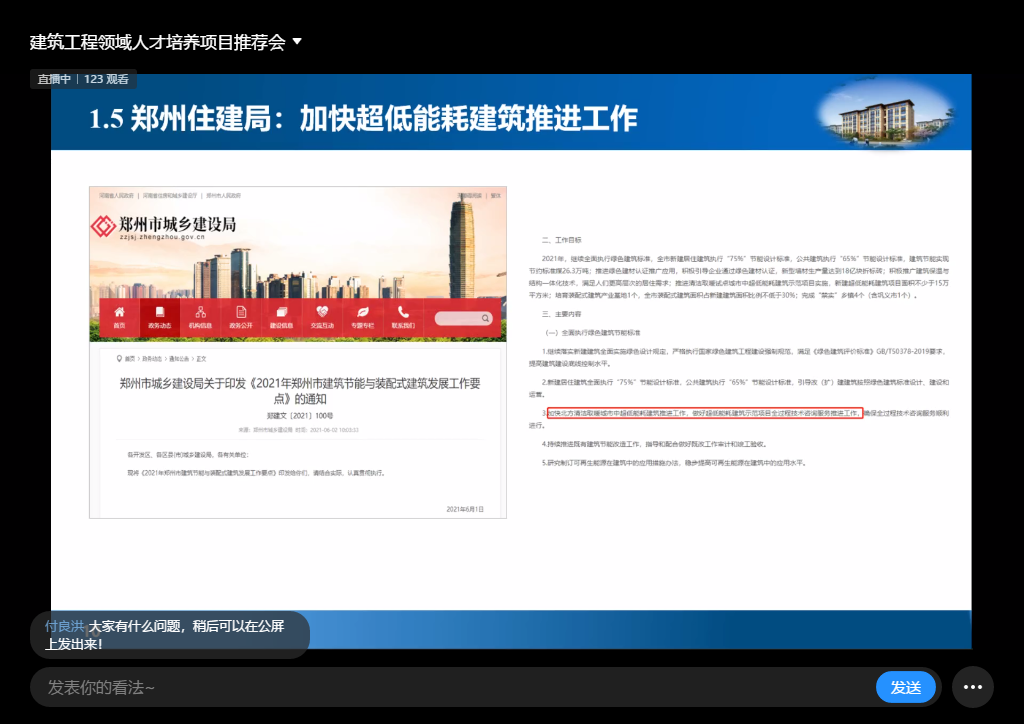Click the 二、工作目标 heading in the slide
Viewport: 1024px width, 724px height.
pos(561,240)
